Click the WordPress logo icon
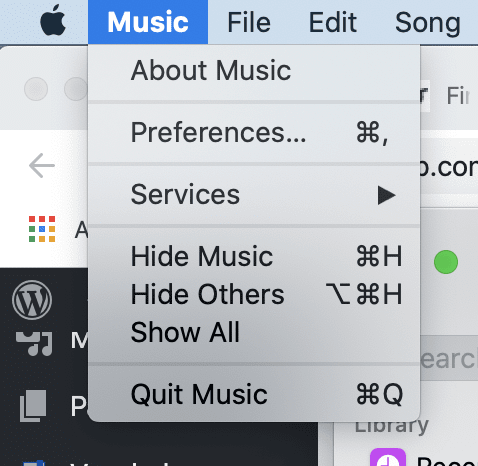Image resolution: width=478 pixels, height=466 pixels. tap(32, 300)
